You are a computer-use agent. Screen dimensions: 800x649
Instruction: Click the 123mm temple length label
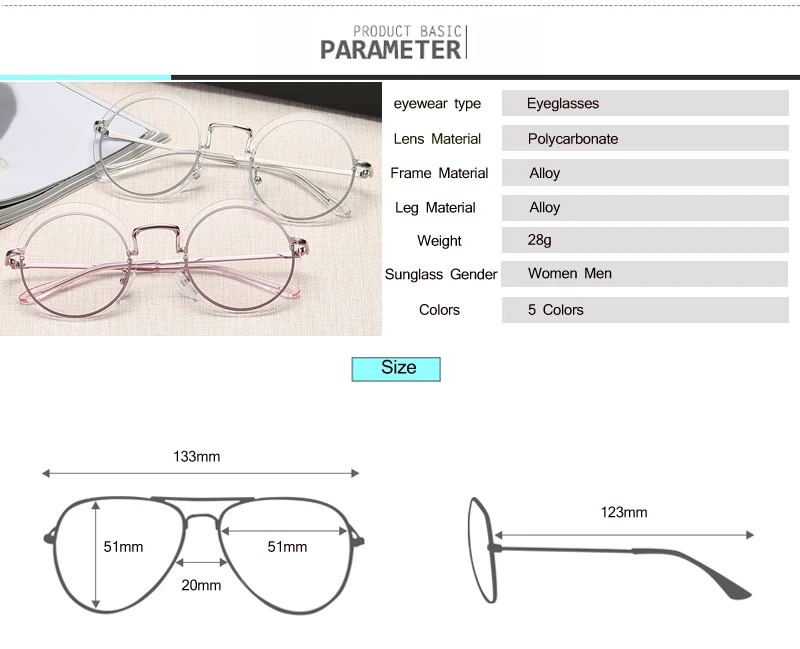click(x=624, y=512)
